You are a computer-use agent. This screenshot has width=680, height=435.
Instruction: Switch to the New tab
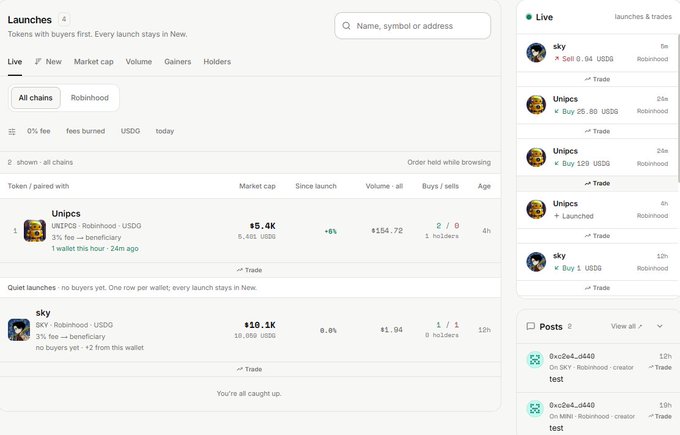coord(48,62)
